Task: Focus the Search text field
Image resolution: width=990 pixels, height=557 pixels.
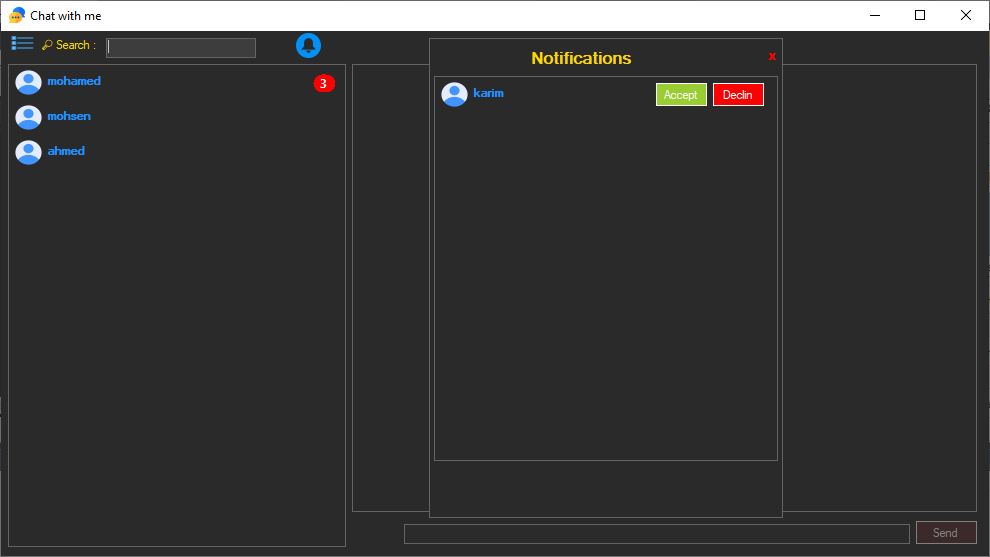Action: (x=181, y=48)
